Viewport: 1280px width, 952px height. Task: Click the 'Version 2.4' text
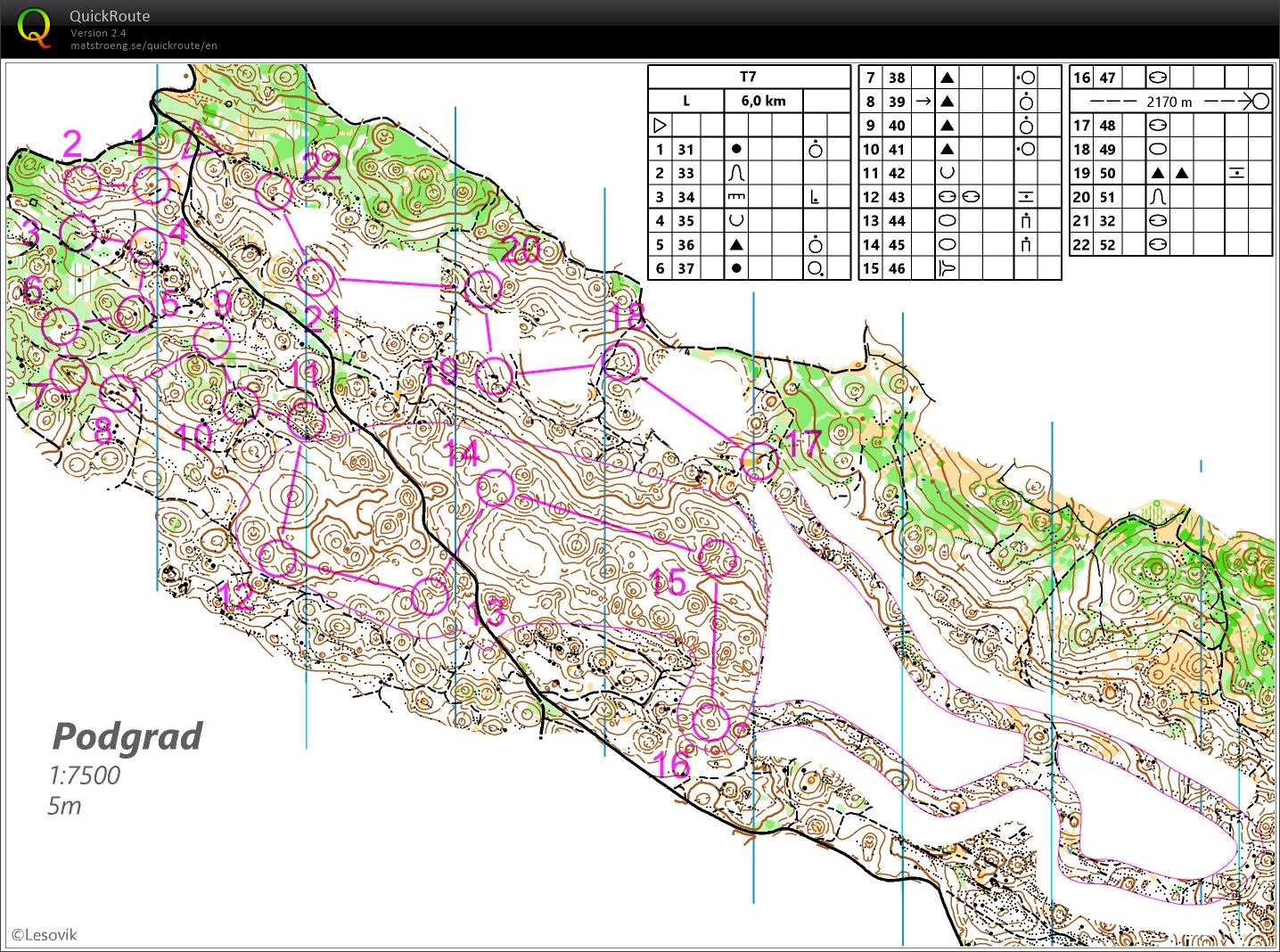[x=98, y=33]
